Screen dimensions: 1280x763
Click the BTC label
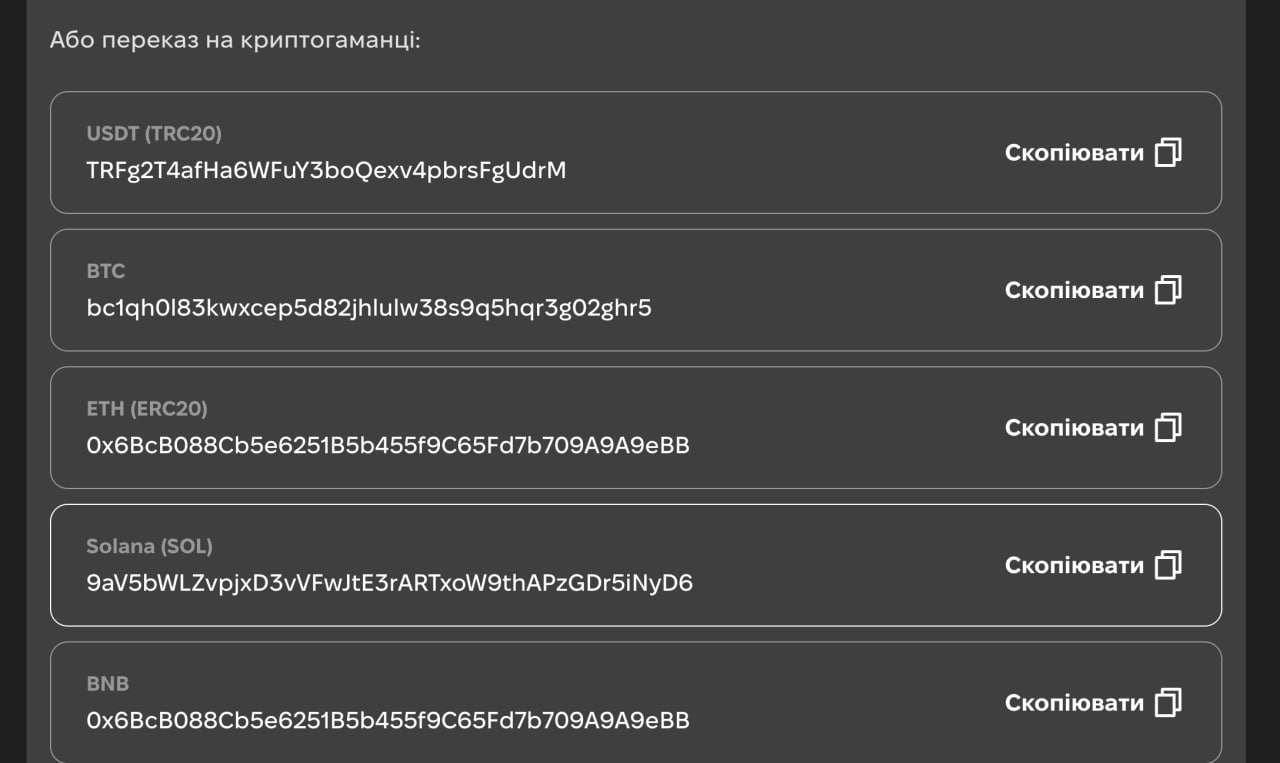point(106,271)
